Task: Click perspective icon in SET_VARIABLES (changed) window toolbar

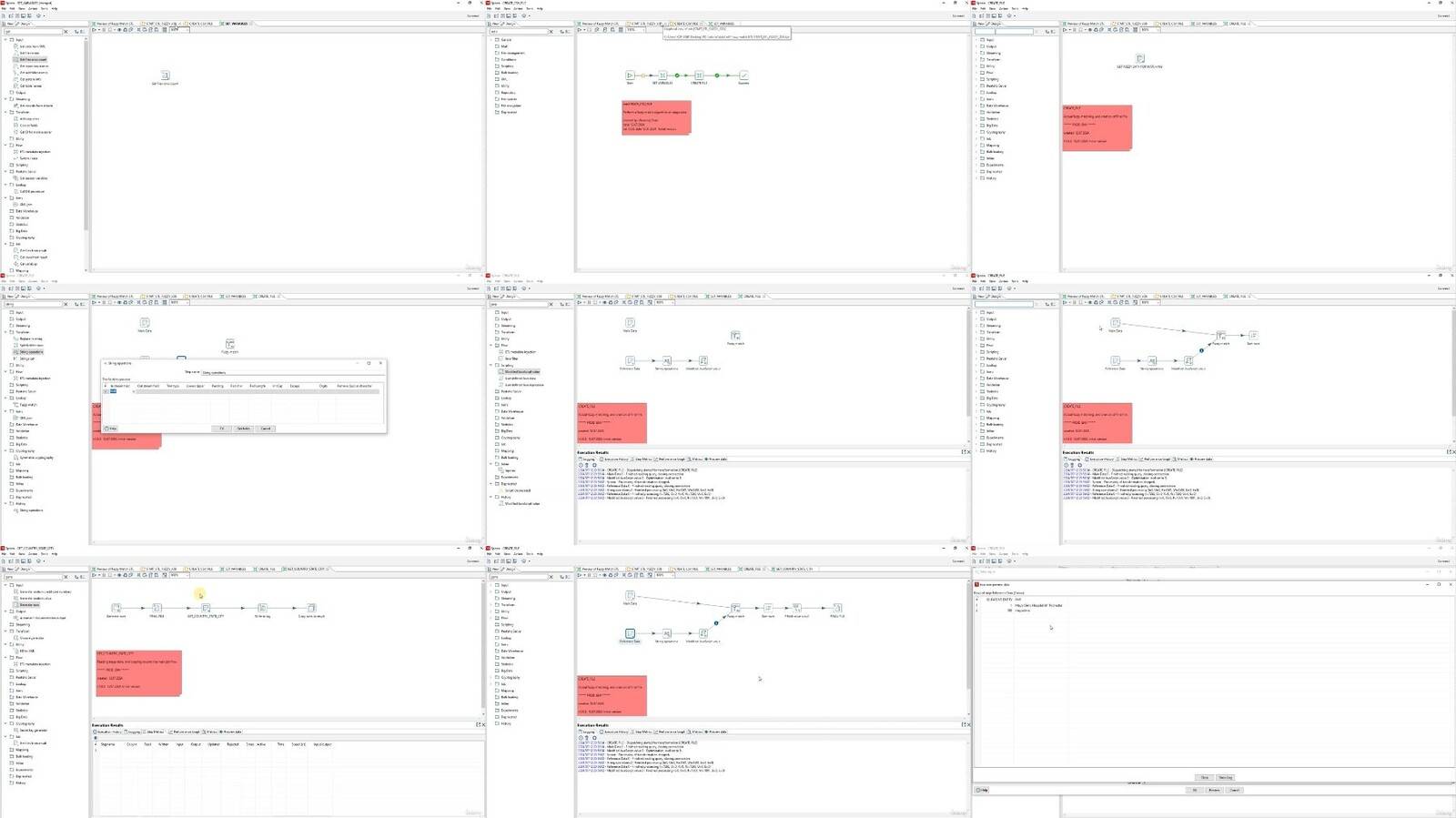Action: click(x=39, y=15)
